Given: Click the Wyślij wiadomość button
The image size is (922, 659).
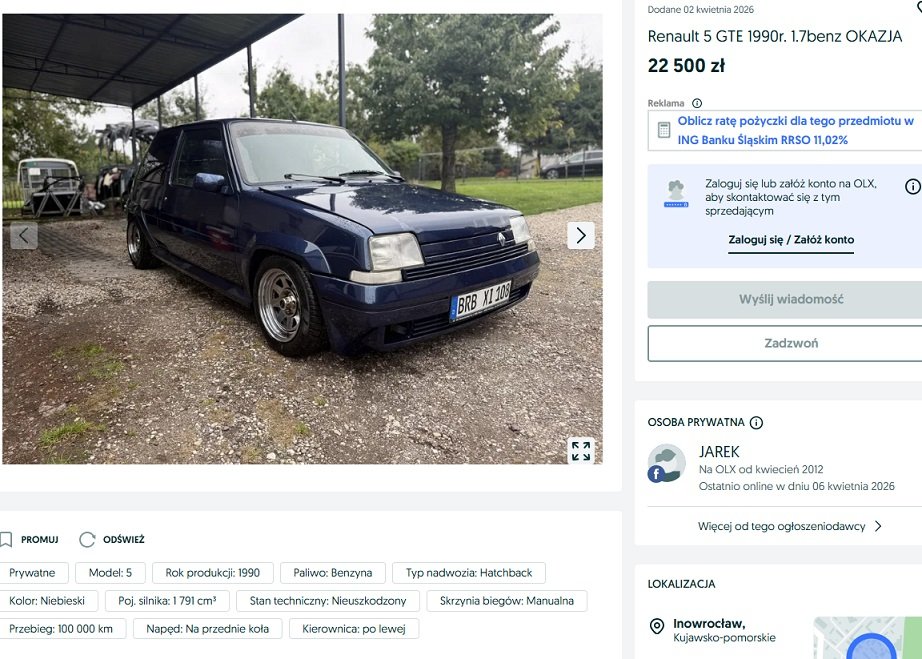Looking at the screenshot, I should pos(791,299).
